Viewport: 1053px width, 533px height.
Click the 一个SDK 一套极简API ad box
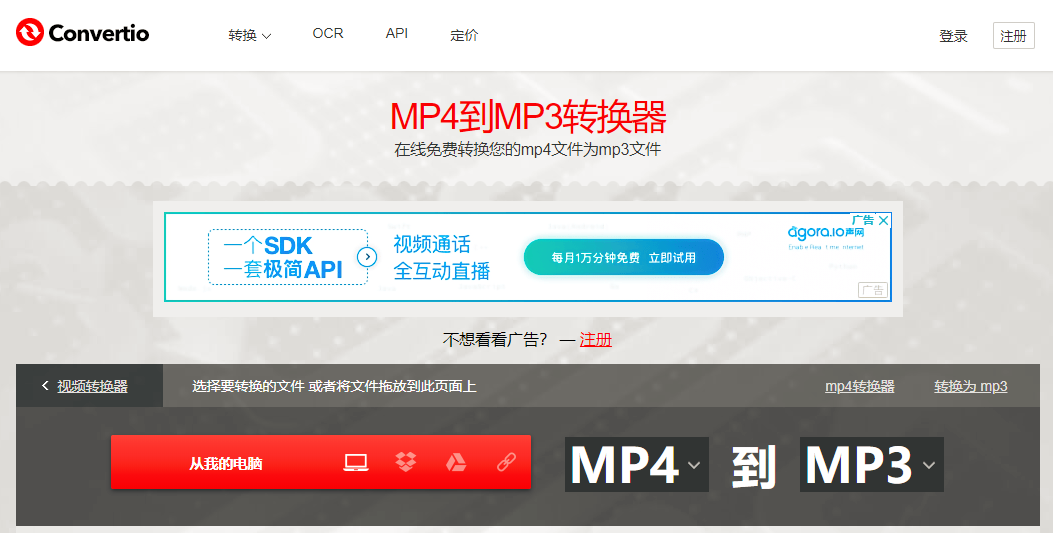[288, 257]
